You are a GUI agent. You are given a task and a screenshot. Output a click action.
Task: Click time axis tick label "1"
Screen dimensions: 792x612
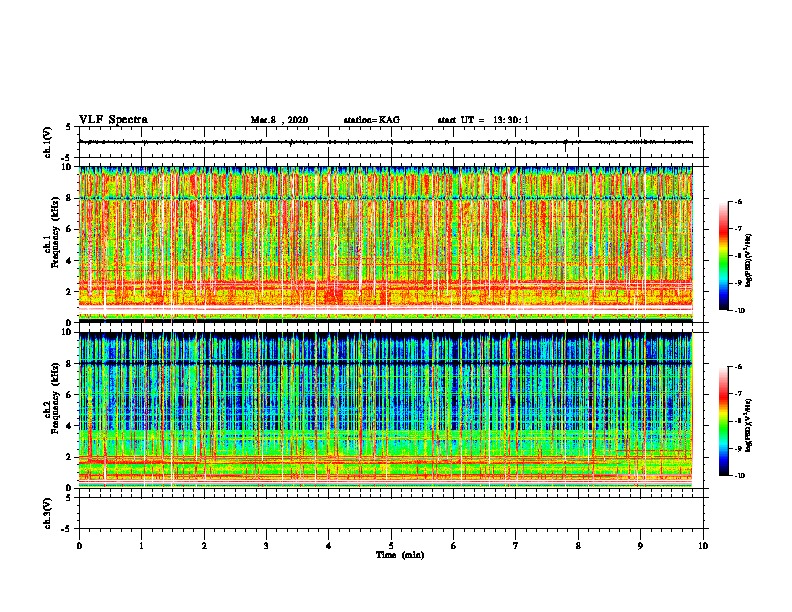click(141, 546)
